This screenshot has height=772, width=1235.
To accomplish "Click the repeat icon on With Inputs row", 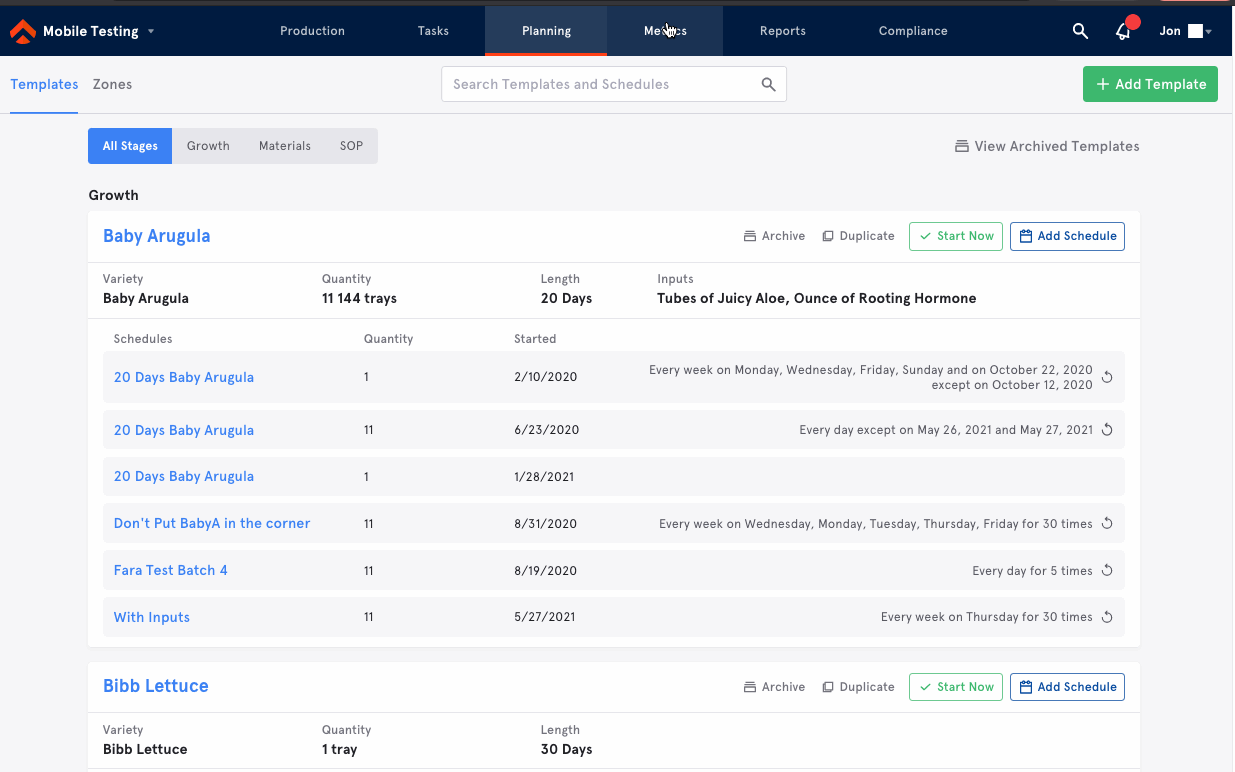I will click(x=1107, y=618).
